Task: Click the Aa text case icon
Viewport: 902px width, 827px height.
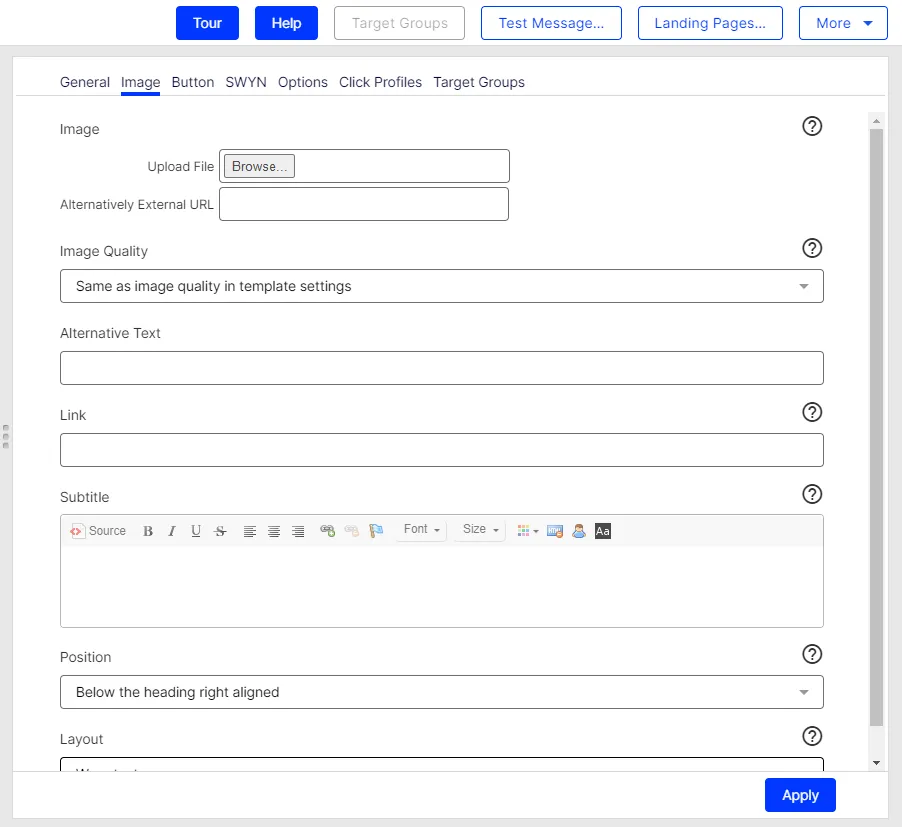Action: click(603, 531)
